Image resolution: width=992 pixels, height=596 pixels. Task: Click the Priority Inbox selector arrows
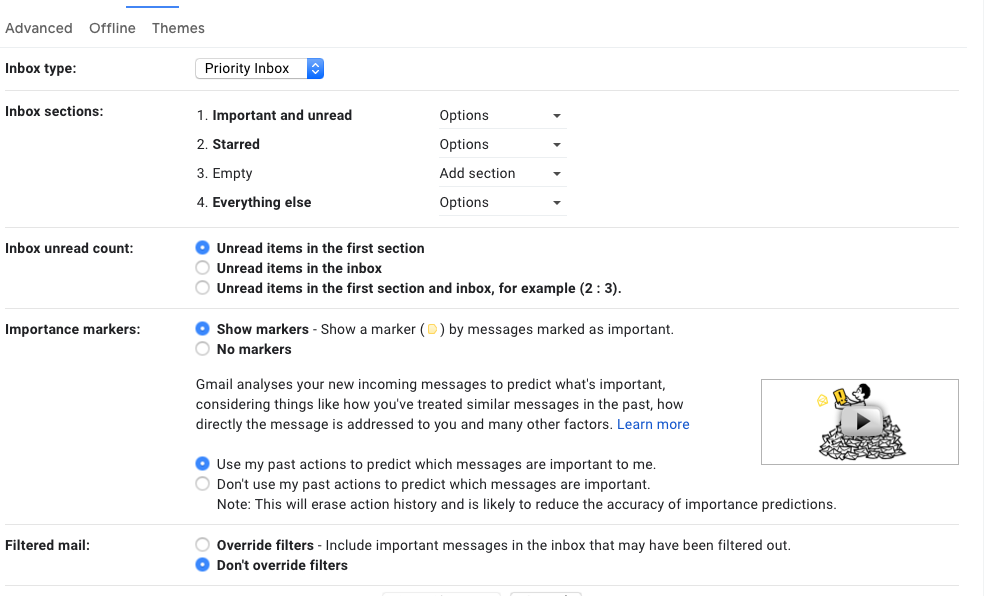click(315, 68)
